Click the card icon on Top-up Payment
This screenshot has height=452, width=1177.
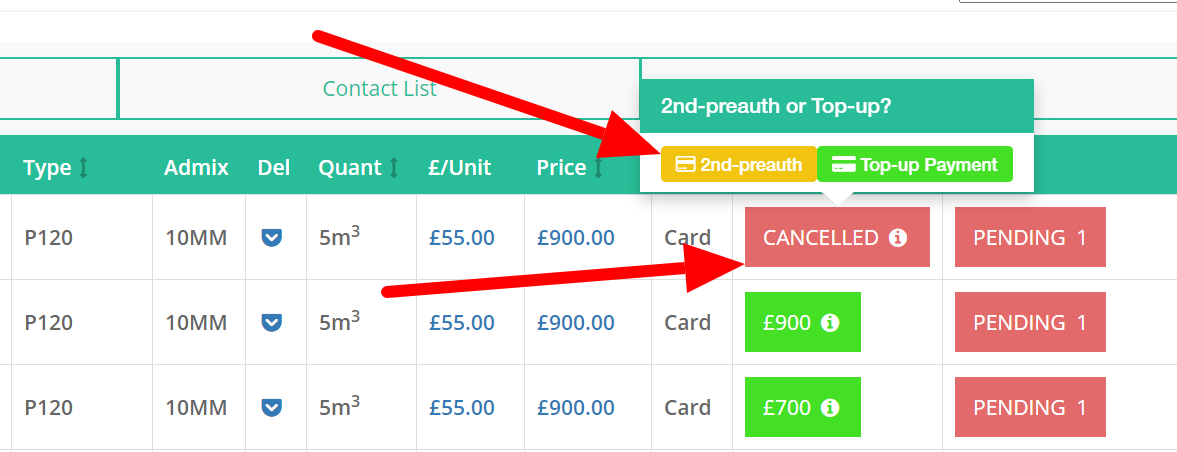click(x=843, y=165)
